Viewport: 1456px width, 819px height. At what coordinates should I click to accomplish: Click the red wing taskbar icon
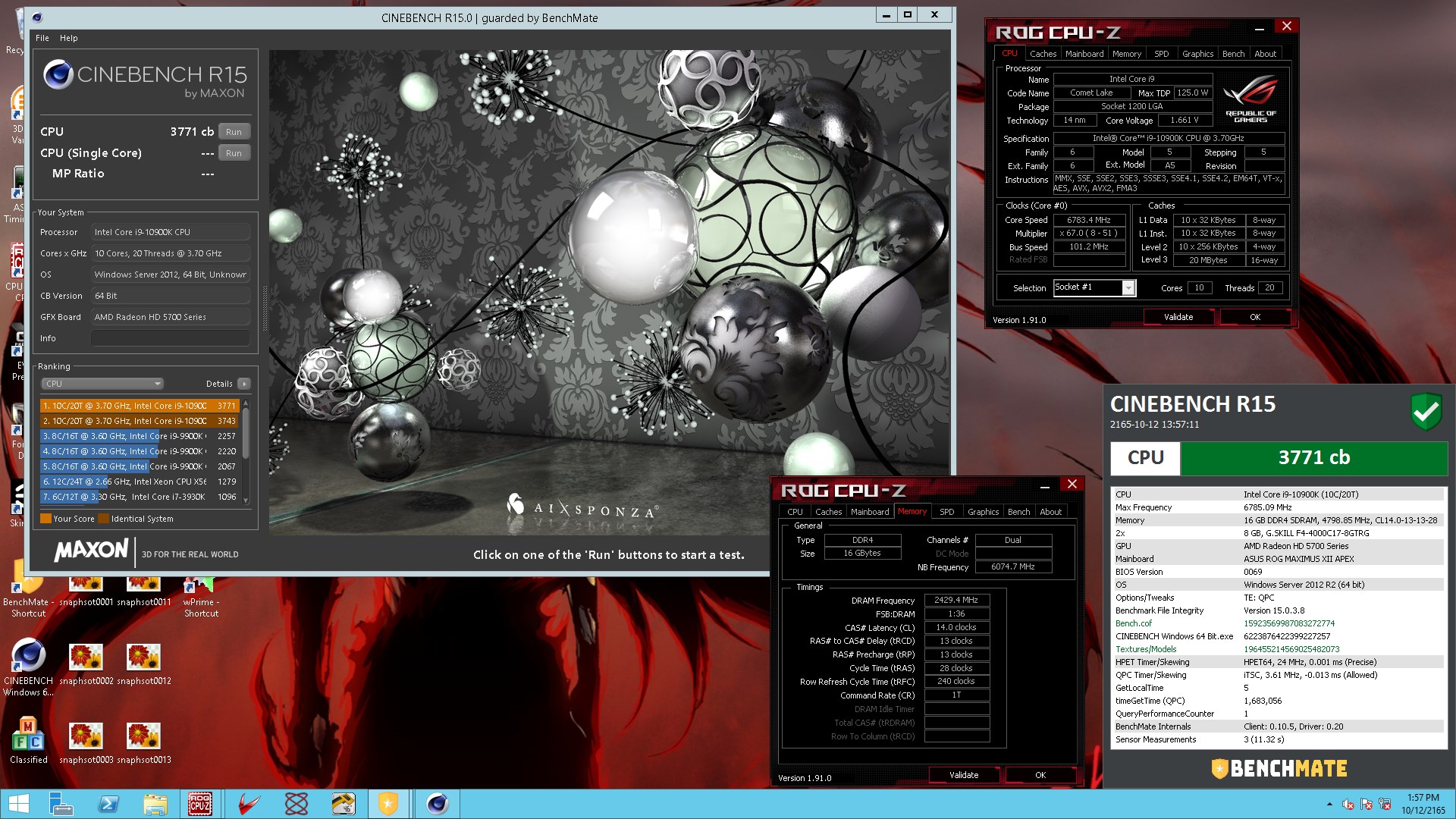tap(249, 804)
